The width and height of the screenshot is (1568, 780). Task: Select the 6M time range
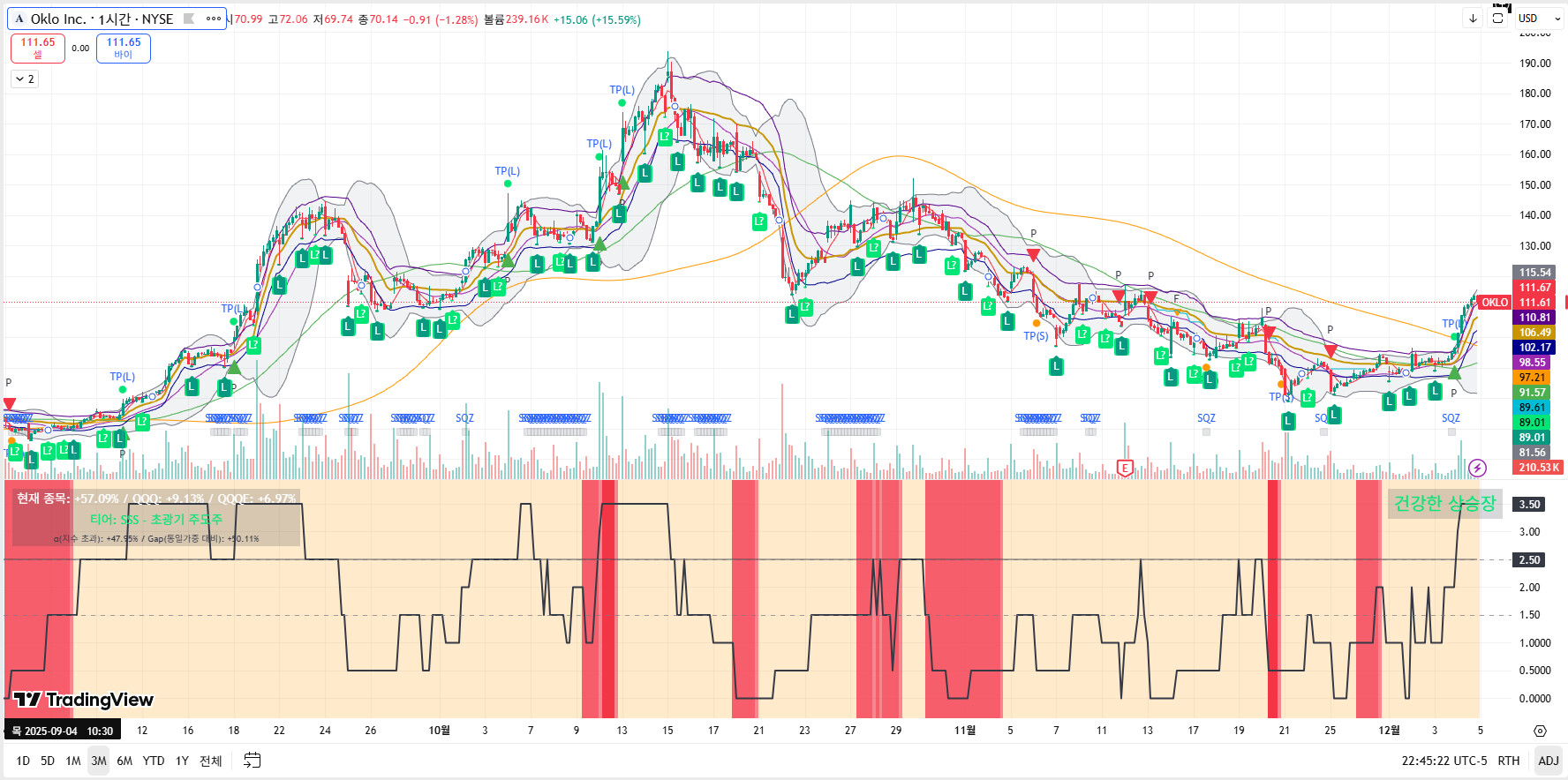(124, 761)
